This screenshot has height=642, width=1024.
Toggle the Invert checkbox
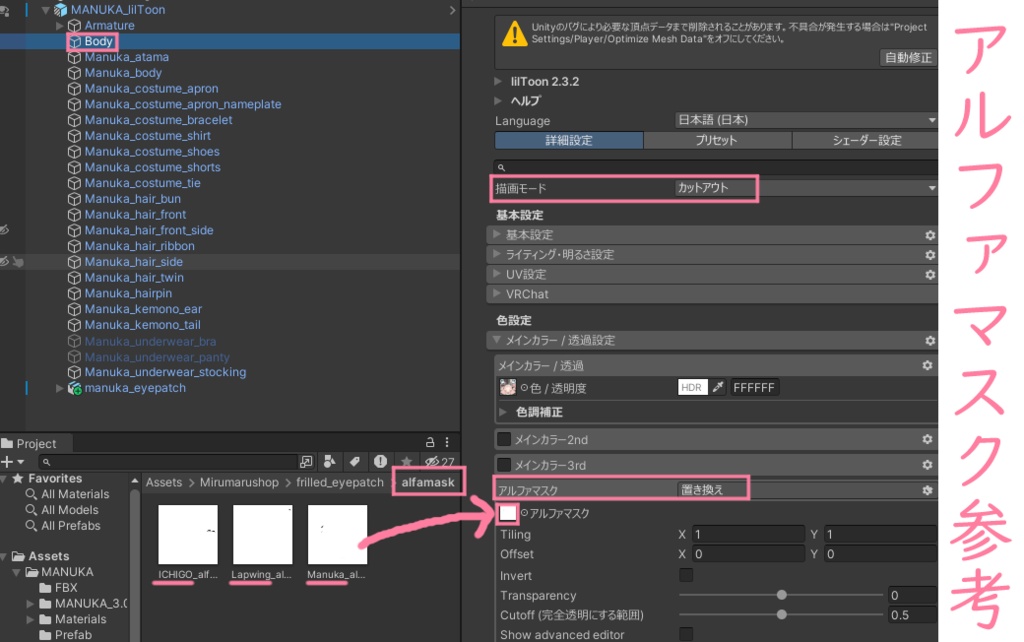[x=686, y=575]
